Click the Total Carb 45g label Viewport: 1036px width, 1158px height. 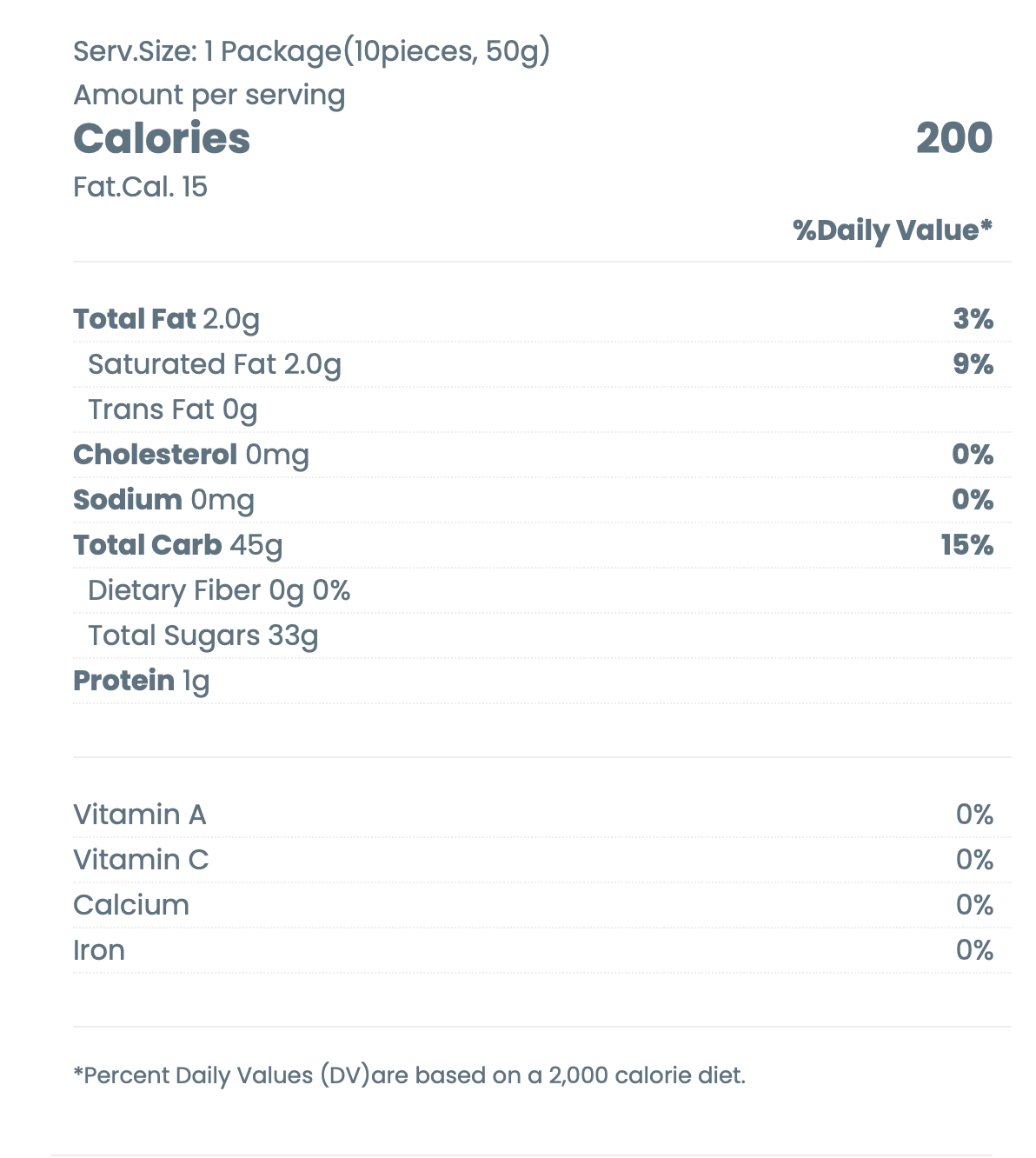[177, 545]
